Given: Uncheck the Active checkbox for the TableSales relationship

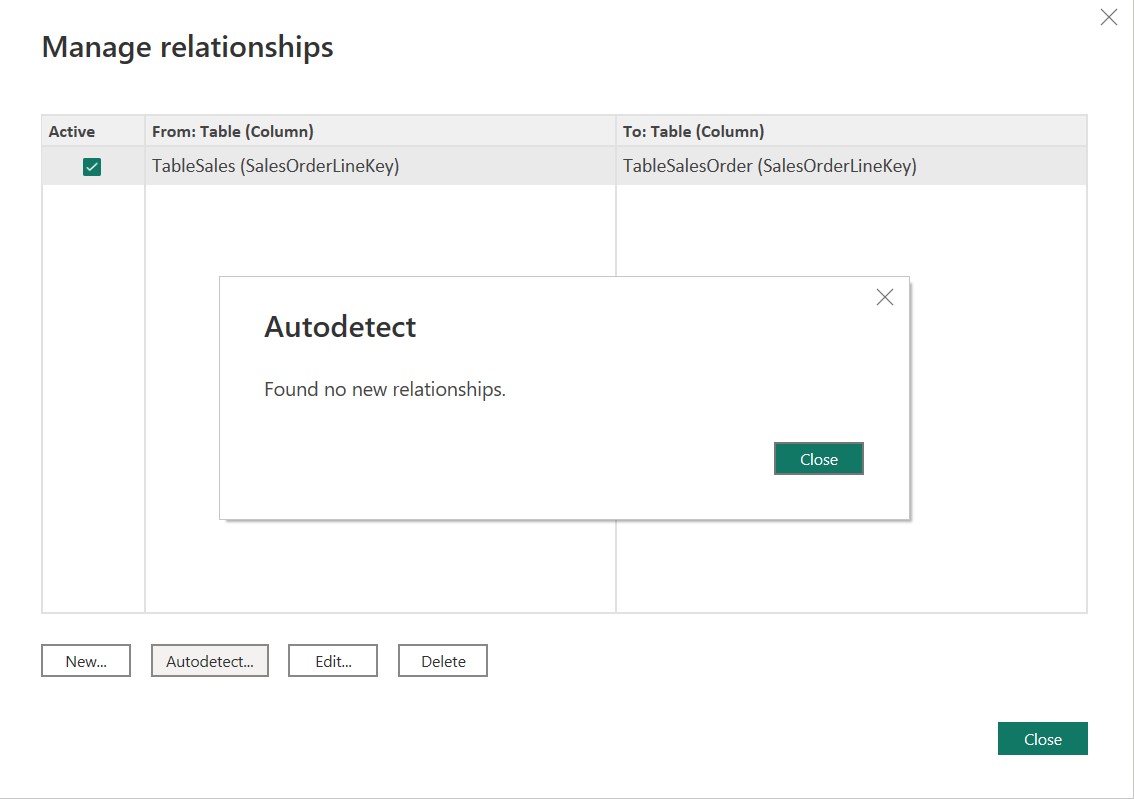Looking at the screenshot, I should (92, 167).
